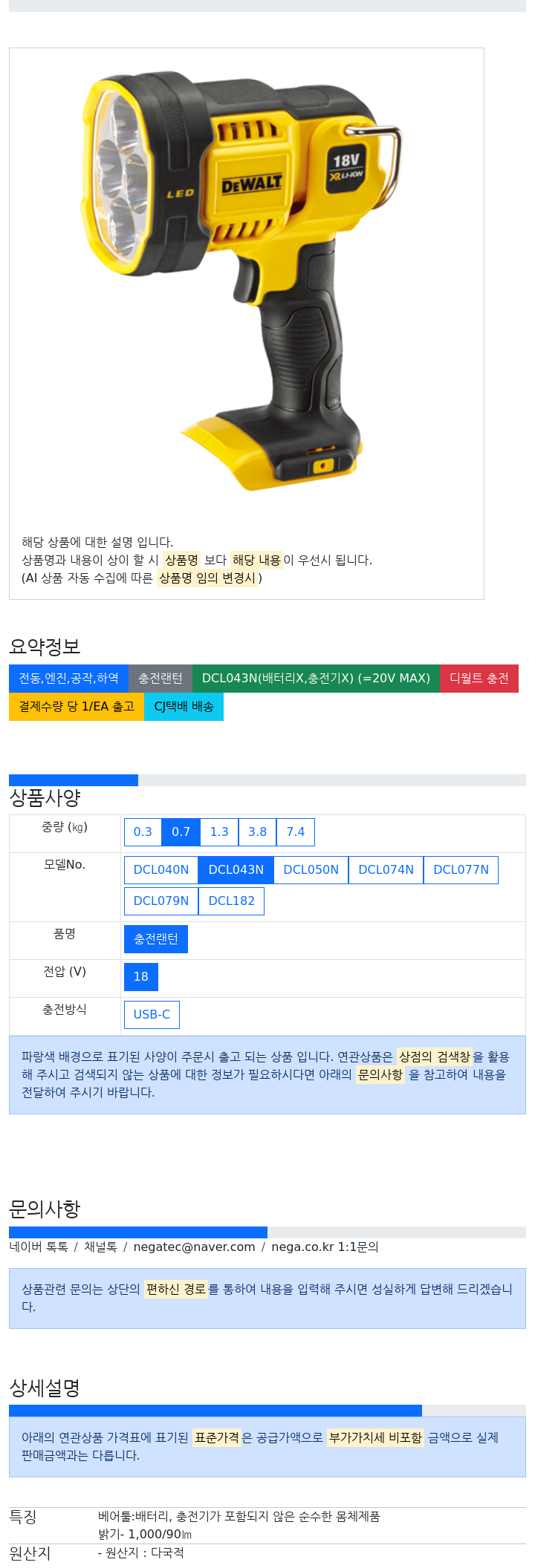Choose model DCL074N

tap(386, 870)
